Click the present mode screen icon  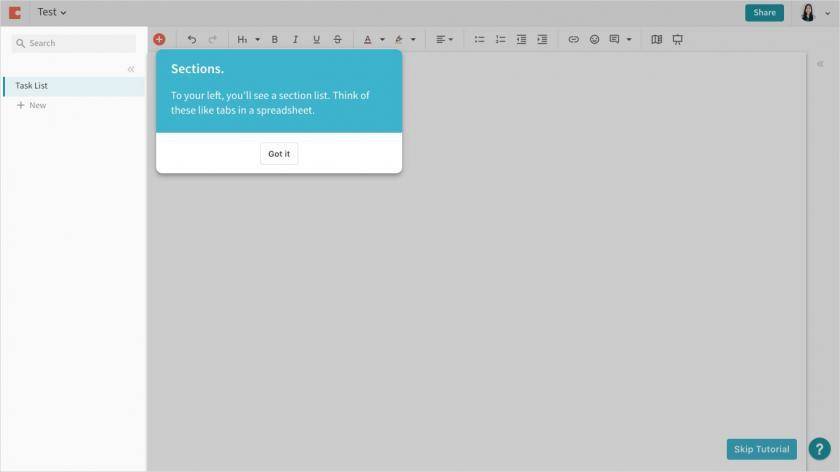(678, 39)
